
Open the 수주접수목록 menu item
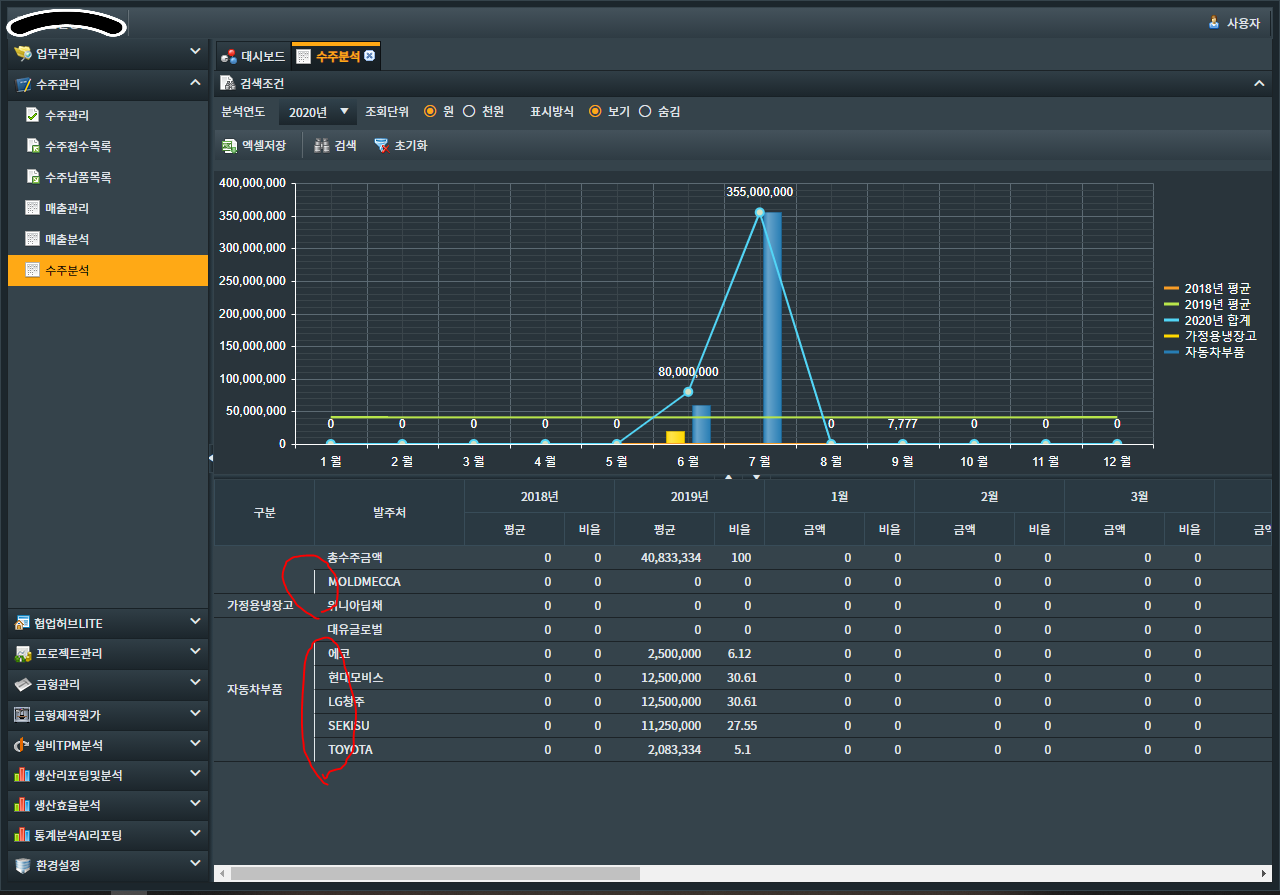click(x=108, y=147)
